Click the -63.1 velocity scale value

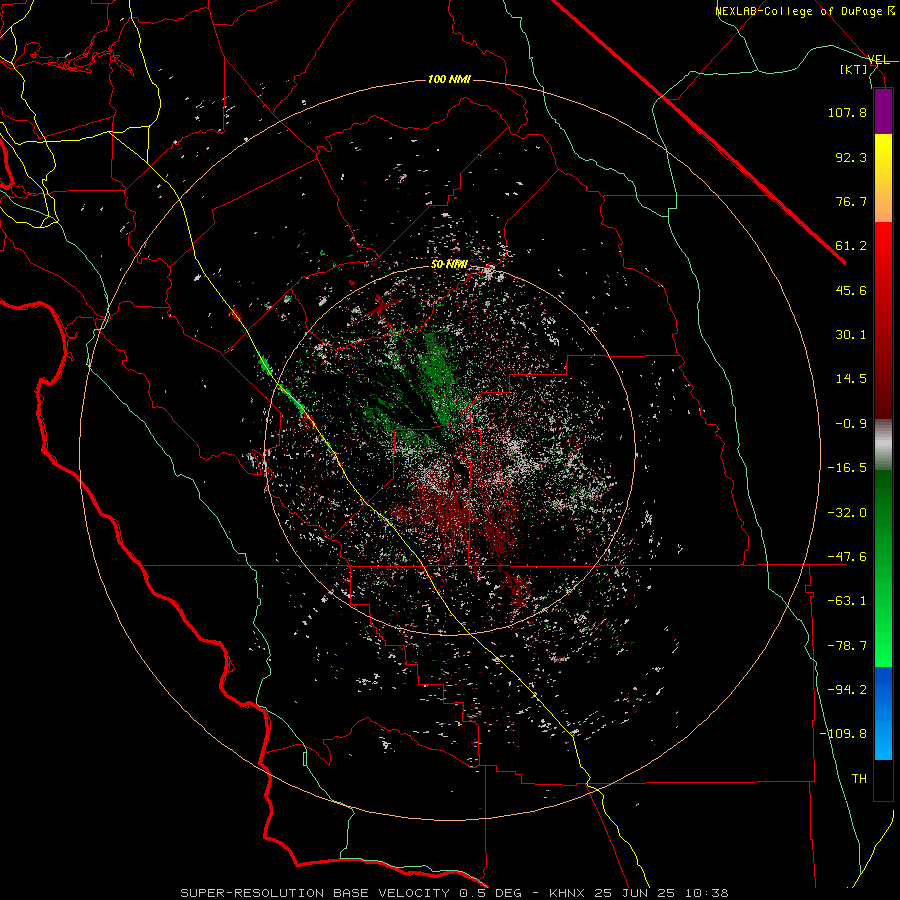[847, 601]
